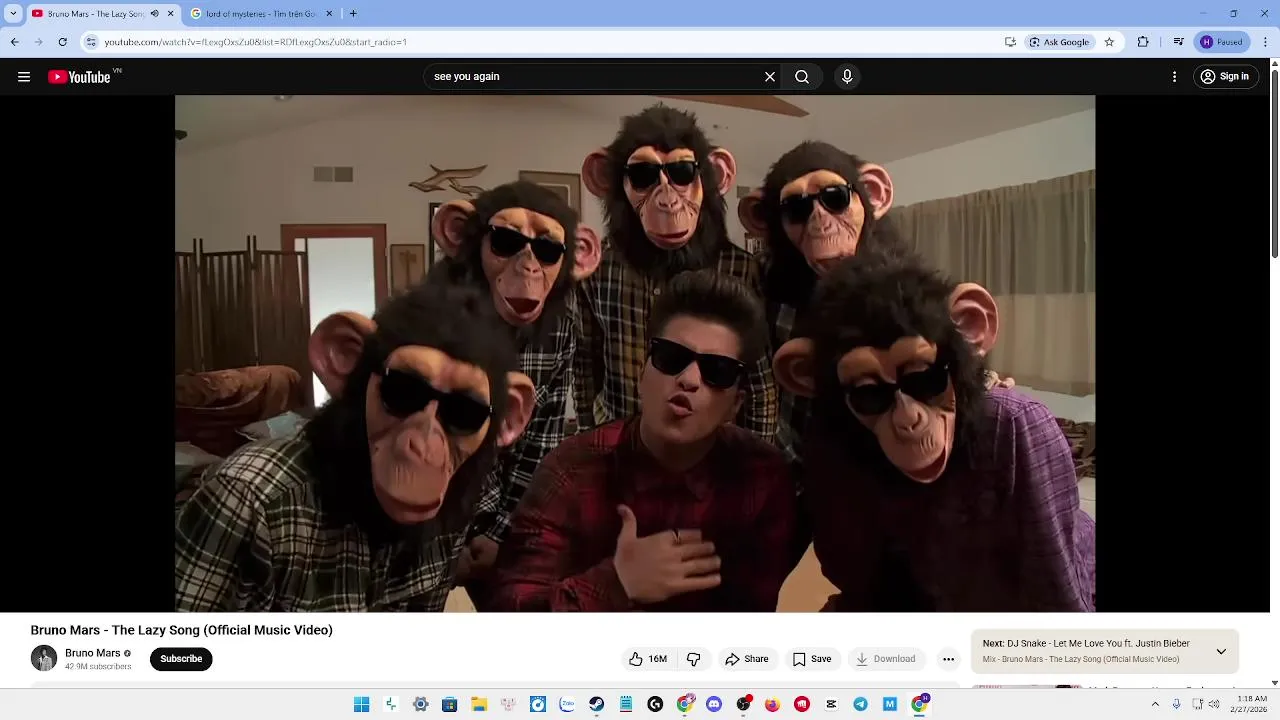Mute the Bruno Mars tab audio
This screenshot has height=720, width=1280.
pos(154,14)
